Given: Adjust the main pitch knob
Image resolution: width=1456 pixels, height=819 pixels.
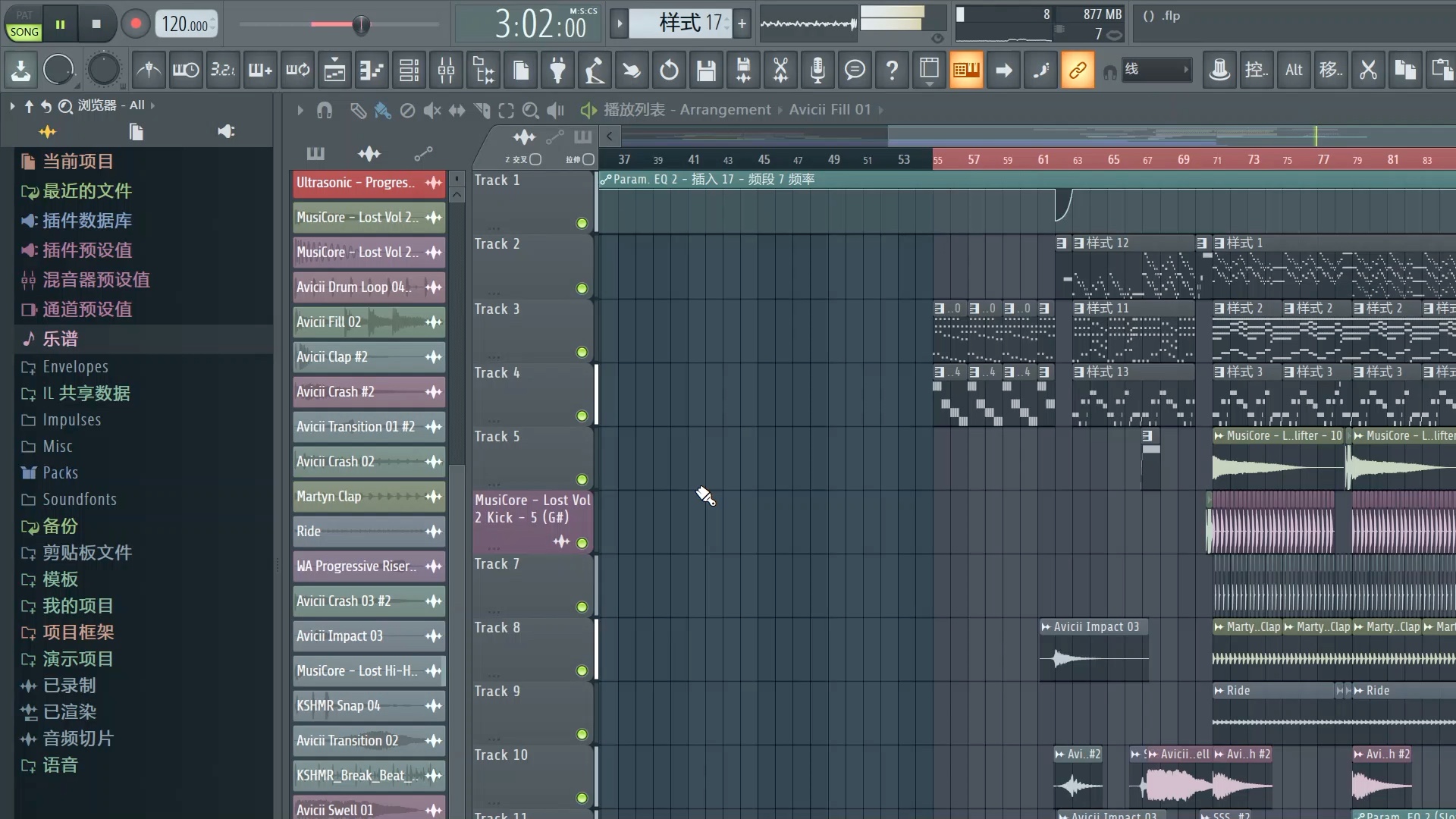Looking at the screenshot, I should (x=103, y=71).
